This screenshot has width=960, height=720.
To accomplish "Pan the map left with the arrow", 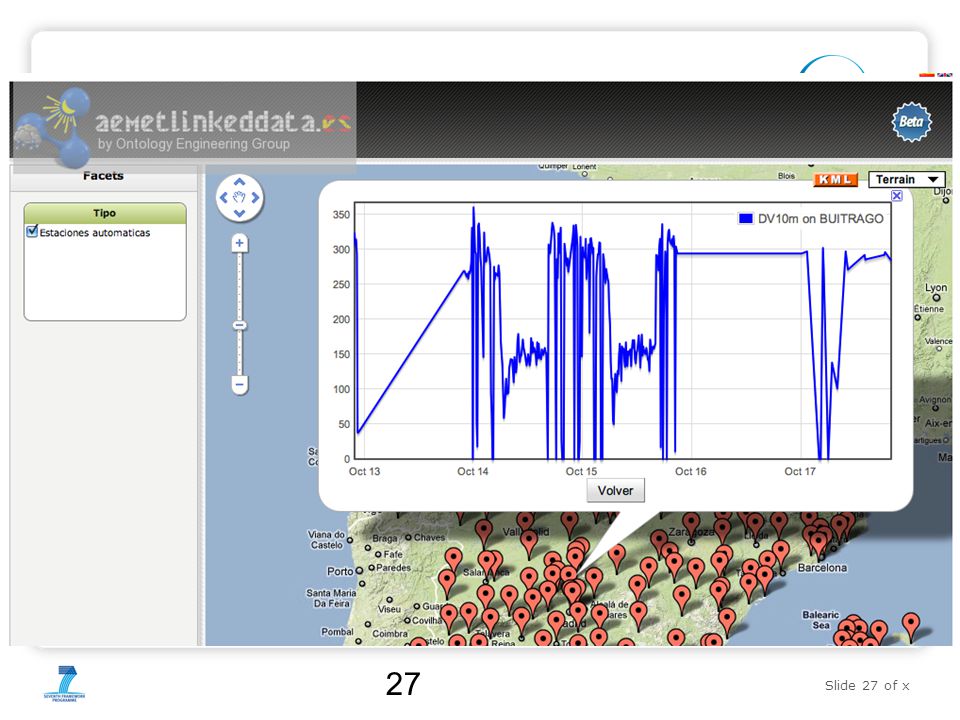I will [223, 197].
